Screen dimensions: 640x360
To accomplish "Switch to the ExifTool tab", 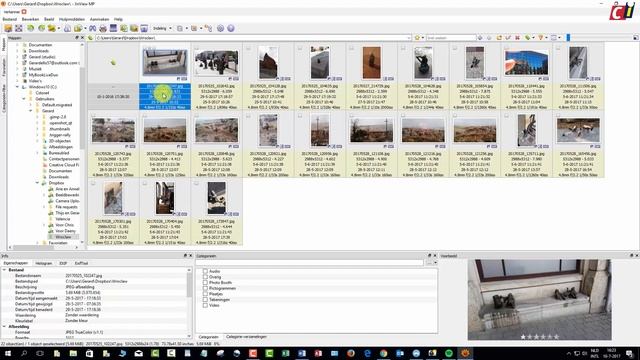I will click(x=81, y=263).
